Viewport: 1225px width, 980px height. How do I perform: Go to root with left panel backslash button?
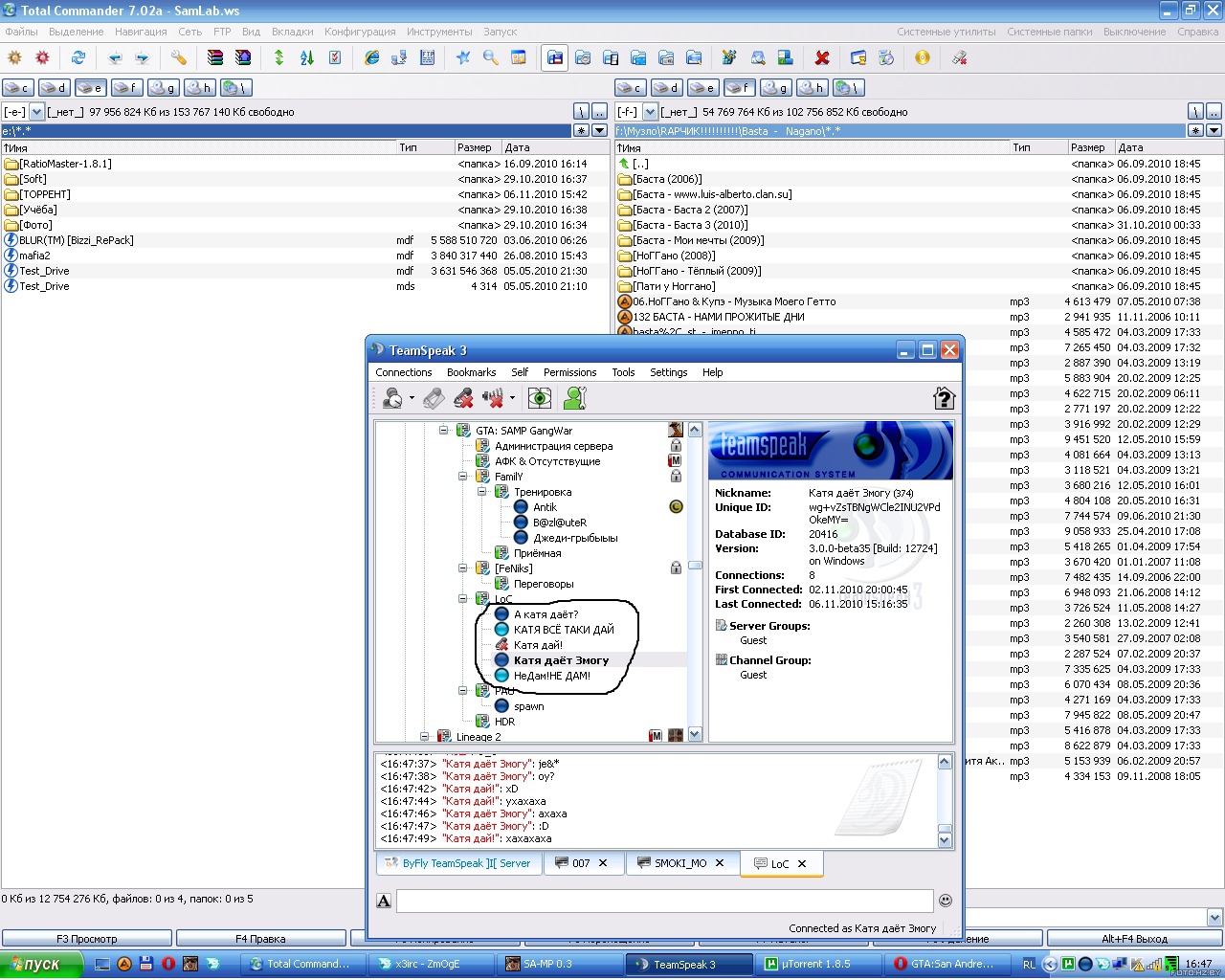[x=580, y=112]
